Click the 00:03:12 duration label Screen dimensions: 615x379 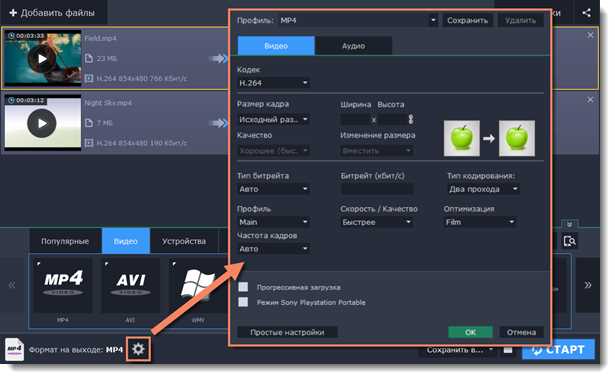click(x=27, y=100)
